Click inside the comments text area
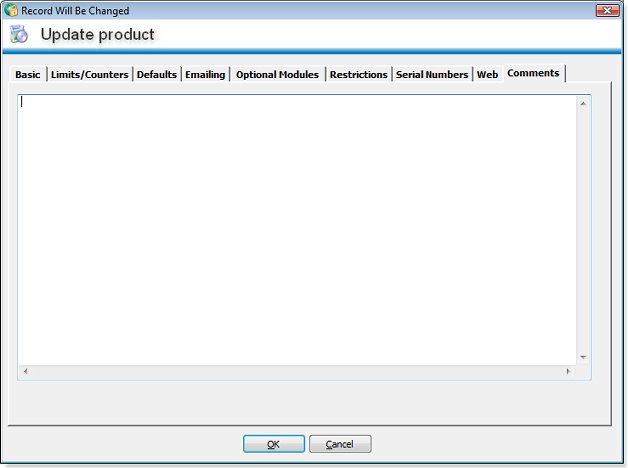This screenshot has width=628, height=468. (296, 230)
